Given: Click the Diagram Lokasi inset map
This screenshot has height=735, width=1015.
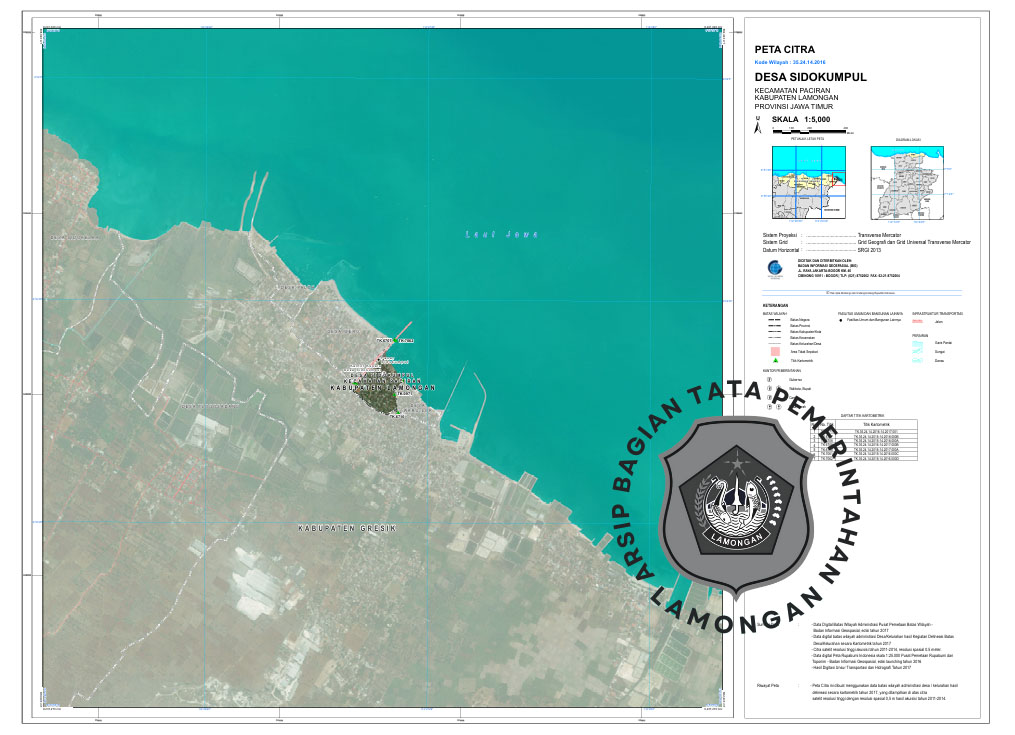Looking at the screenshot, I should click(x=908, y=181).
